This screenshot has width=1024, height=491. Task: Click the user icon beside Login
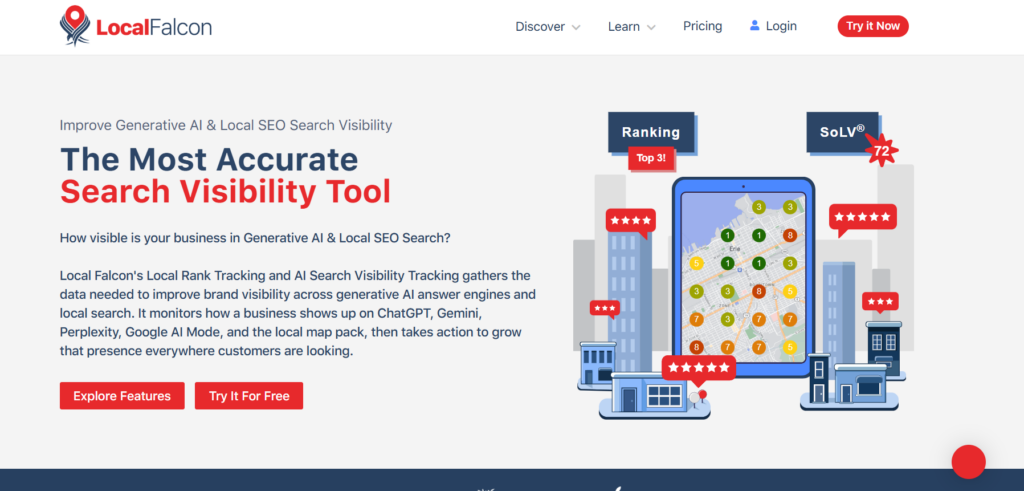coord(755,25)
